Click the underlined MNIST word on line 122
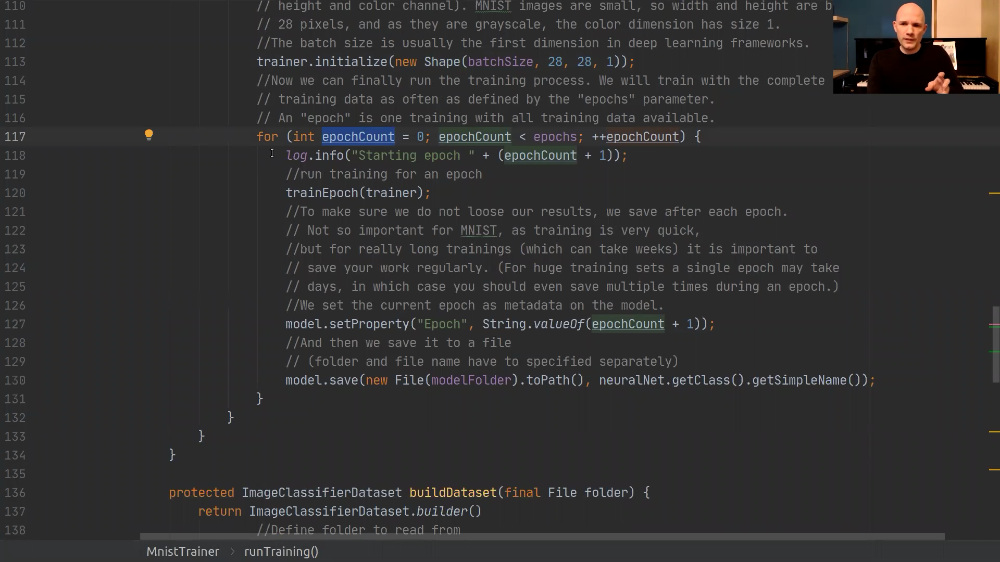This screenshot has height=562, width=1000. (x=478, y=230)
